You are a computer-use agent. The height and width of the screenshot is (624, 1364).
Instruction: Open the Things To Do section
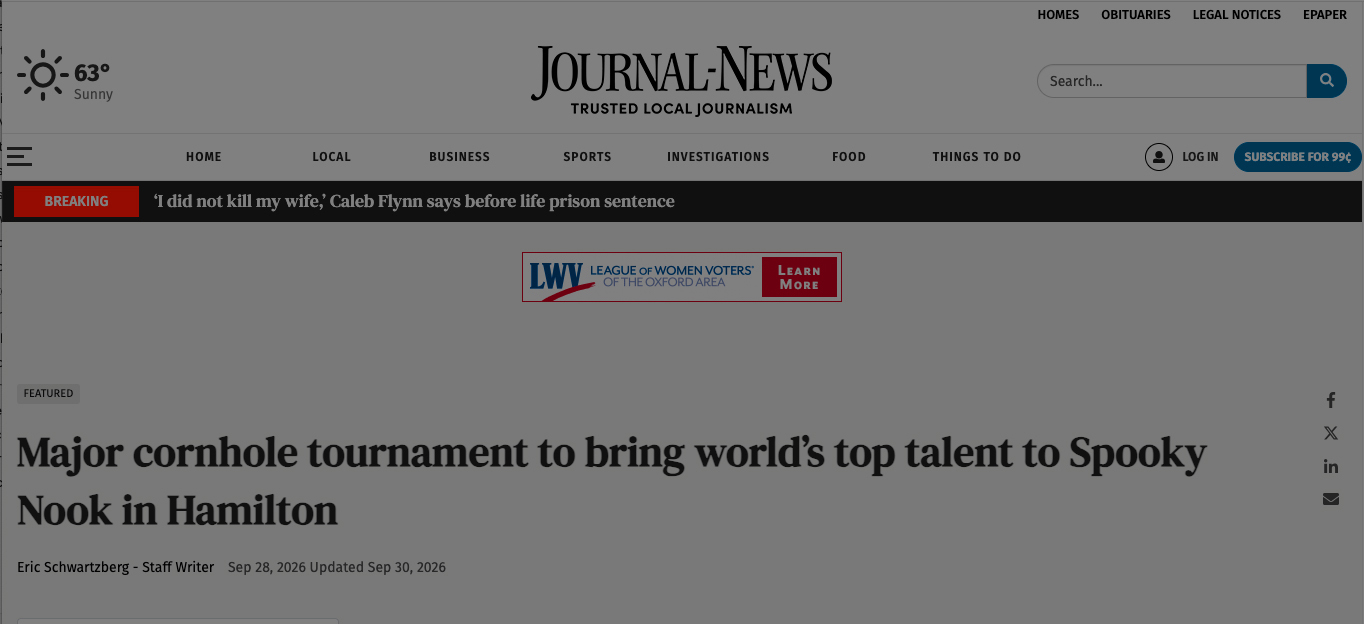[x=977, y=157]
